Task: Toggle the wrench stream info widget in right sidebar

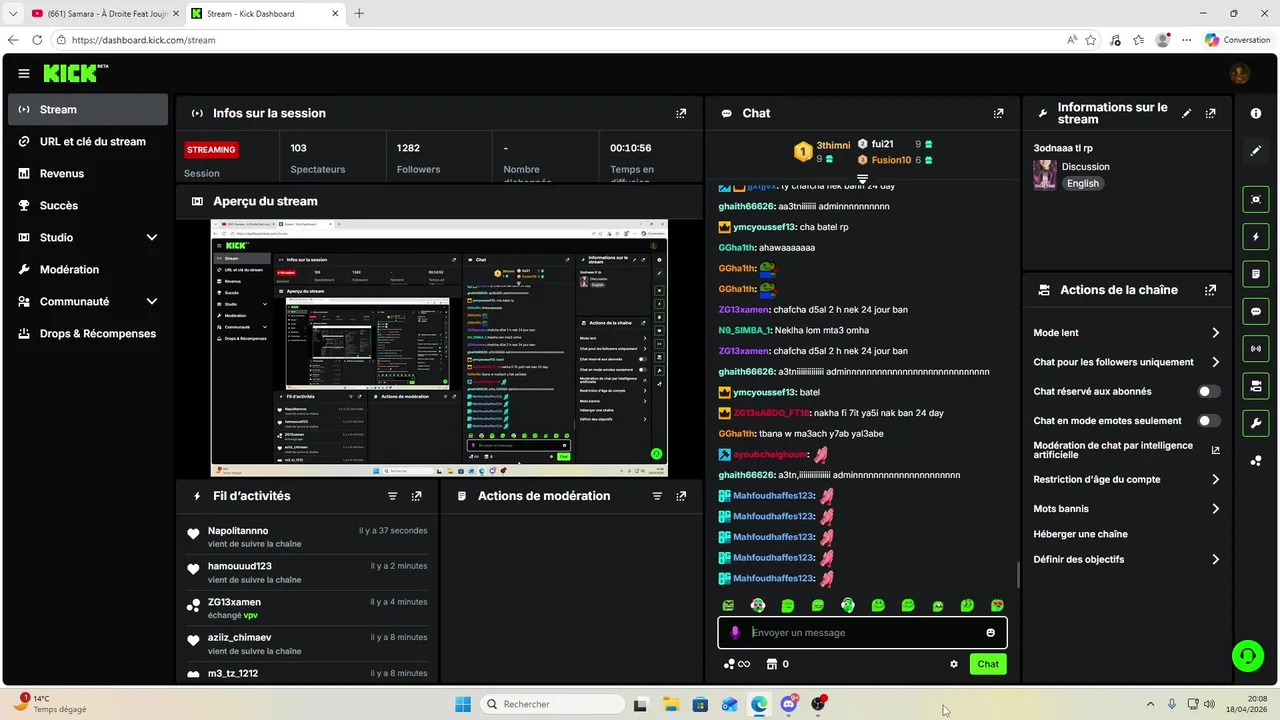Action: tap(1256, 423)
